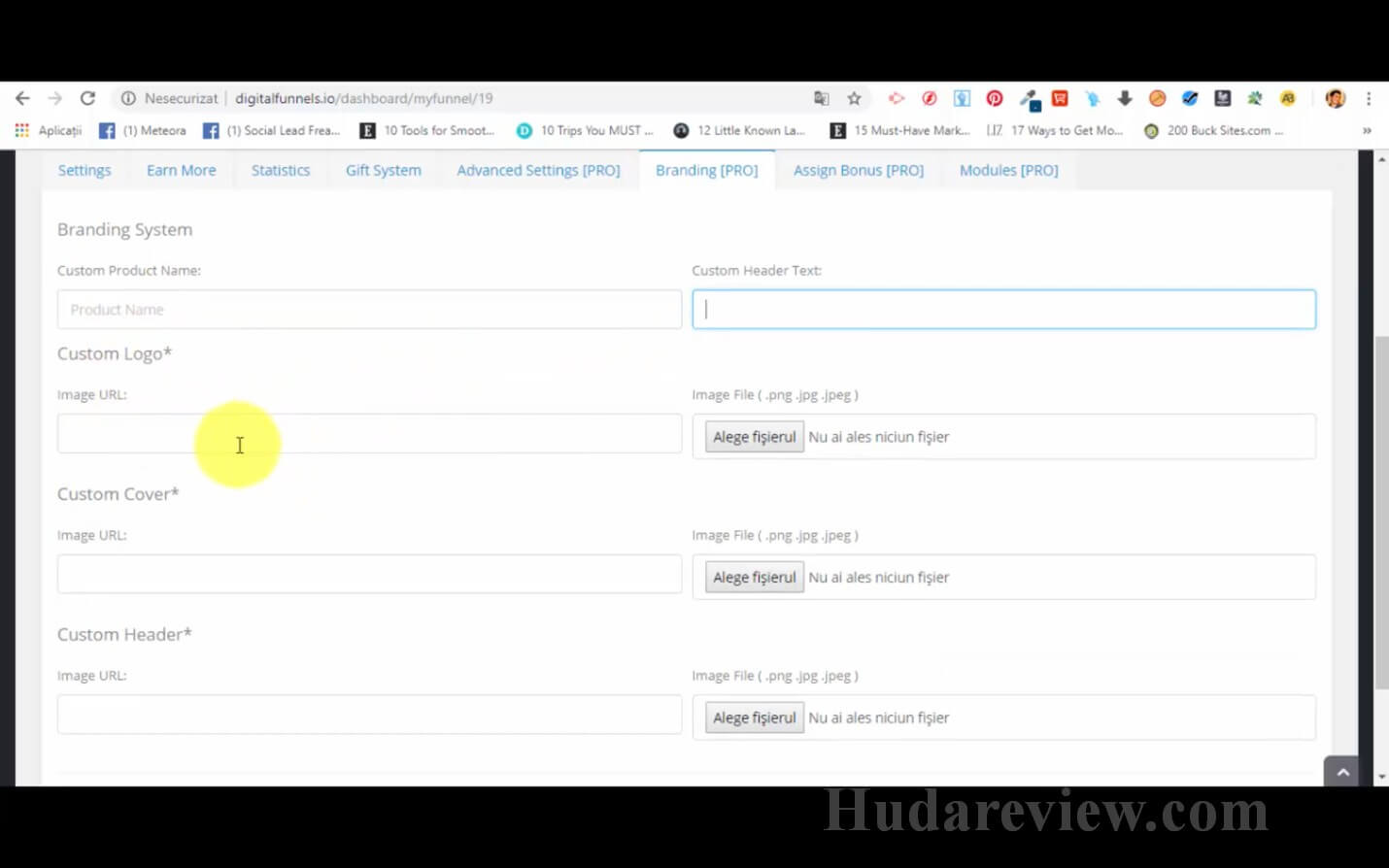Bookmark this page with the star
The image size is (1389, 868).
pos(854,98)
